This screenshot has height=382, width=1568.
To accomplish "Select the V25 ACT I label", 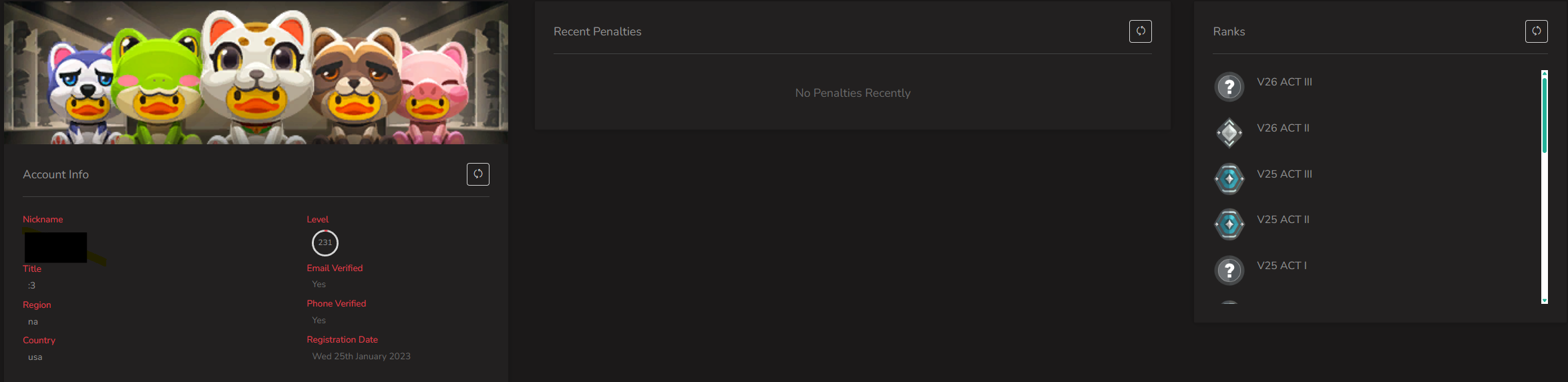I will point(1282,266).
